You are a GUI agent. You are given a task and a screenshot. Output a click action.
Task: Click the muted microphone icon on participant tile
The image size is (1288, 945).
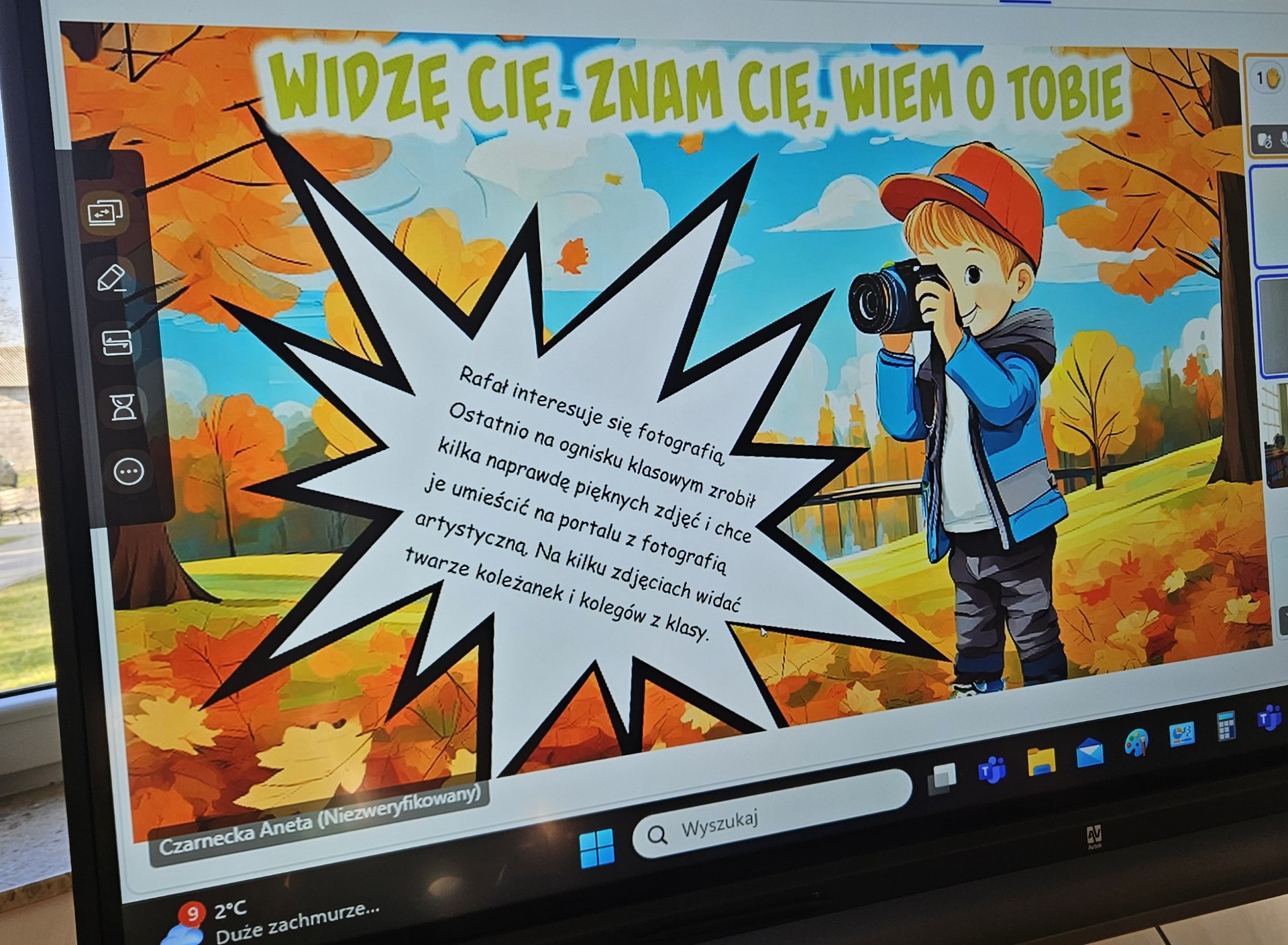(x=1283, y=140)
